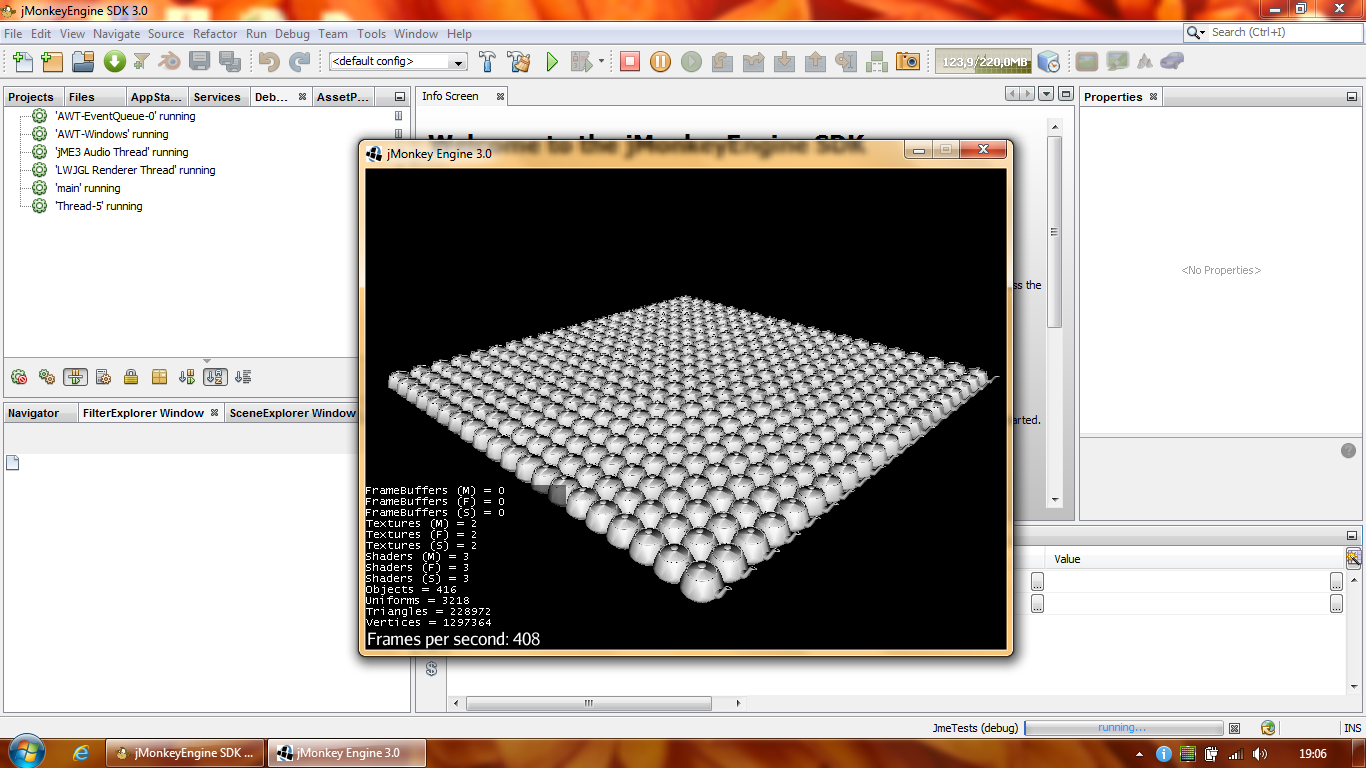Viewport: 1366px width, 768px height.
Task: Maximize the editor window group button
Action: (x=1065, y=93)
